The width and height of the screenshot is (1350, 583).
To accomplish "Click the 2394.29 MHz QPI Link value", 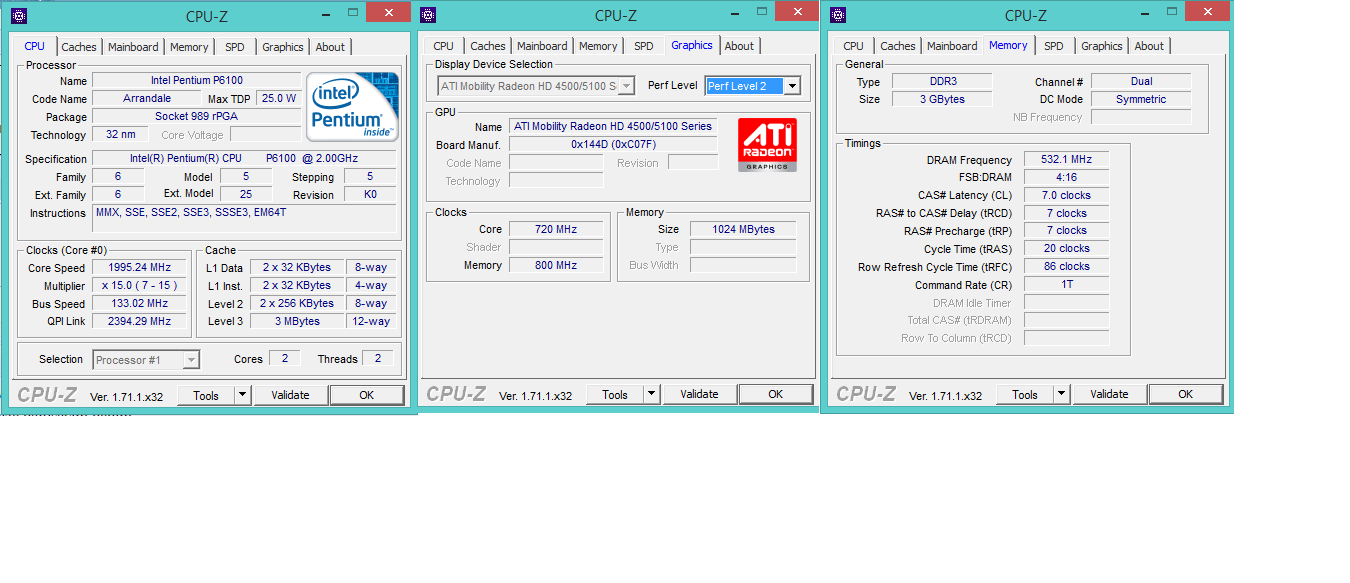I will coord(141,321).
